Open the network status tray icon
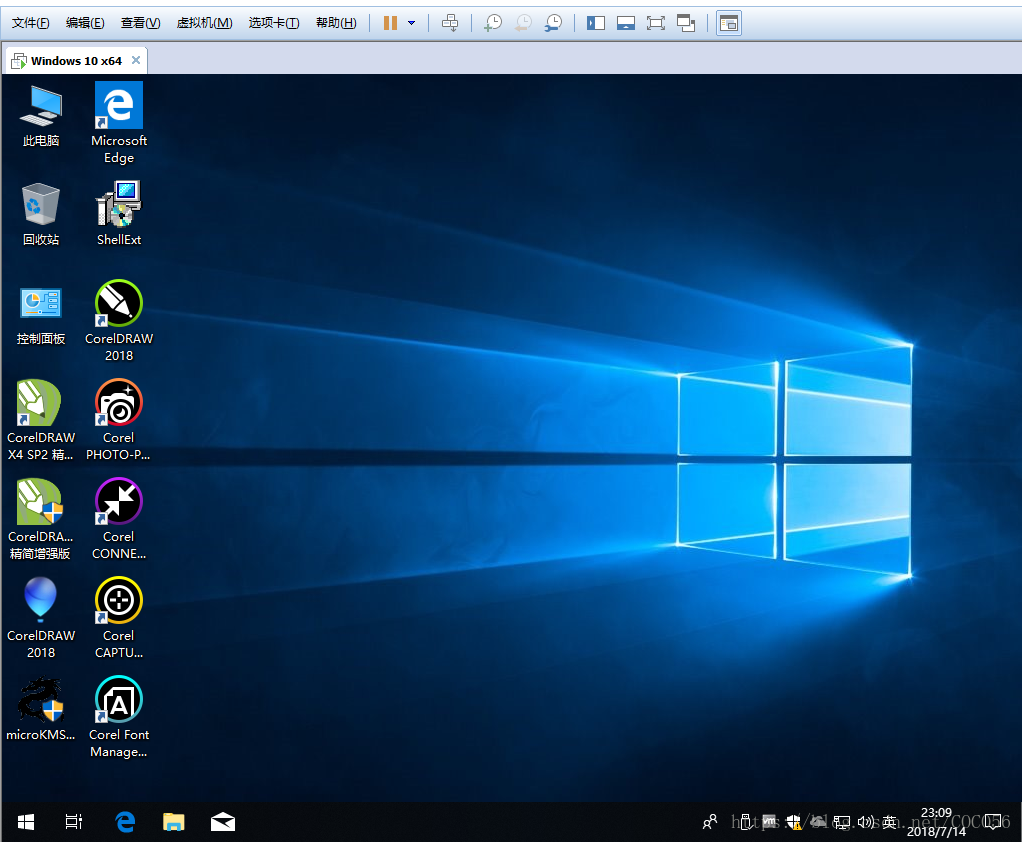This screenshot has width=1022, height=842. (x=842, y=822)
